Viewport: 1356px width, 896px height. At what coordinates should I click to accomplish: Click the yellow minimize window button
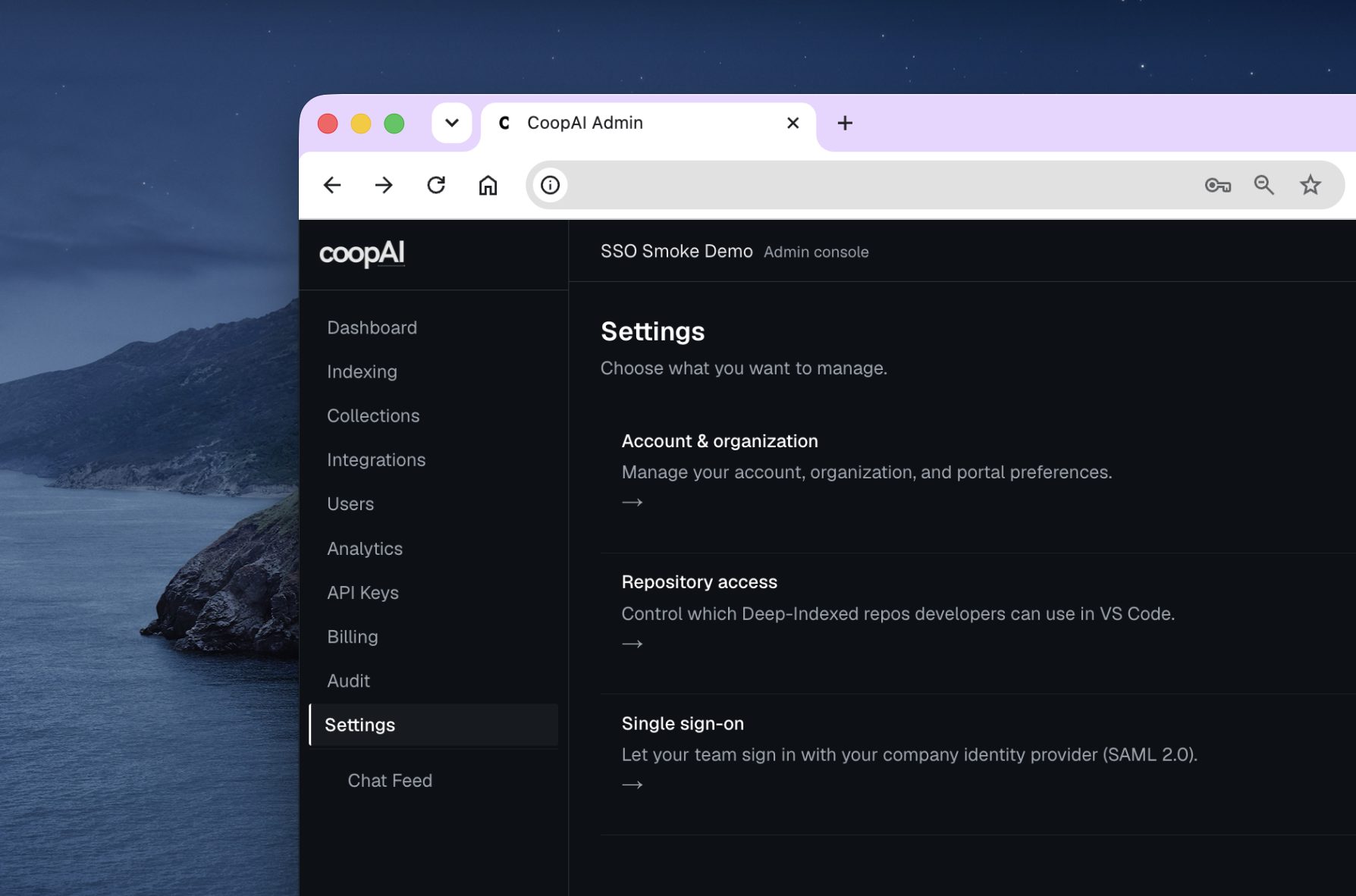tap(361, 124)
